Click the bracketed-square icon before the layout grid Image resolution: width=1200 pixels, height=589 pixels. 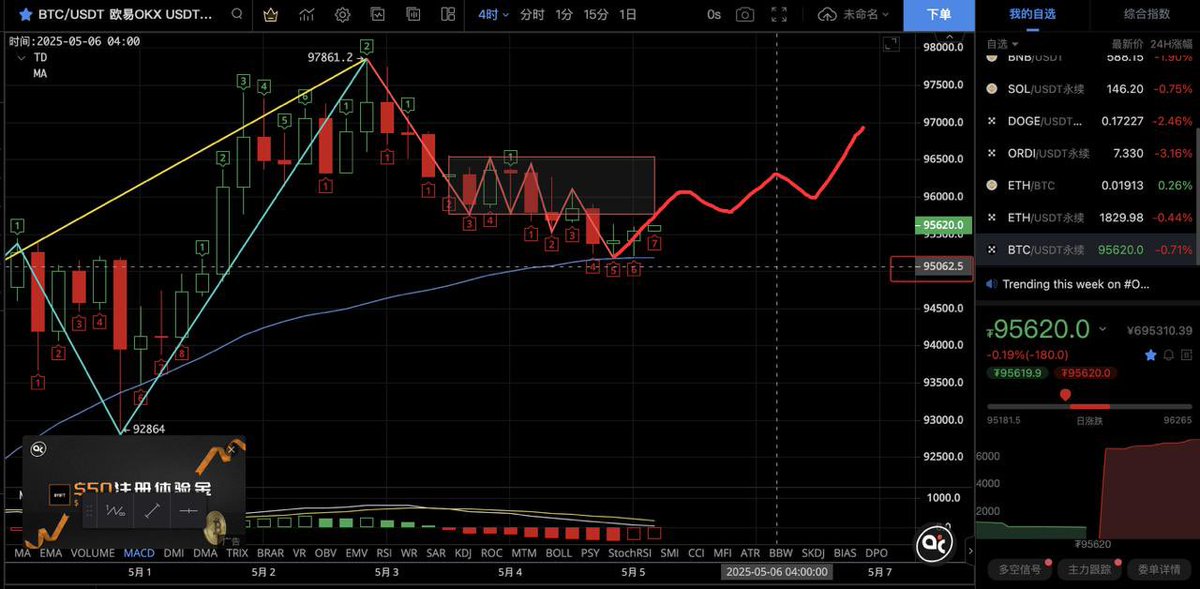click(x=412, y=15)
